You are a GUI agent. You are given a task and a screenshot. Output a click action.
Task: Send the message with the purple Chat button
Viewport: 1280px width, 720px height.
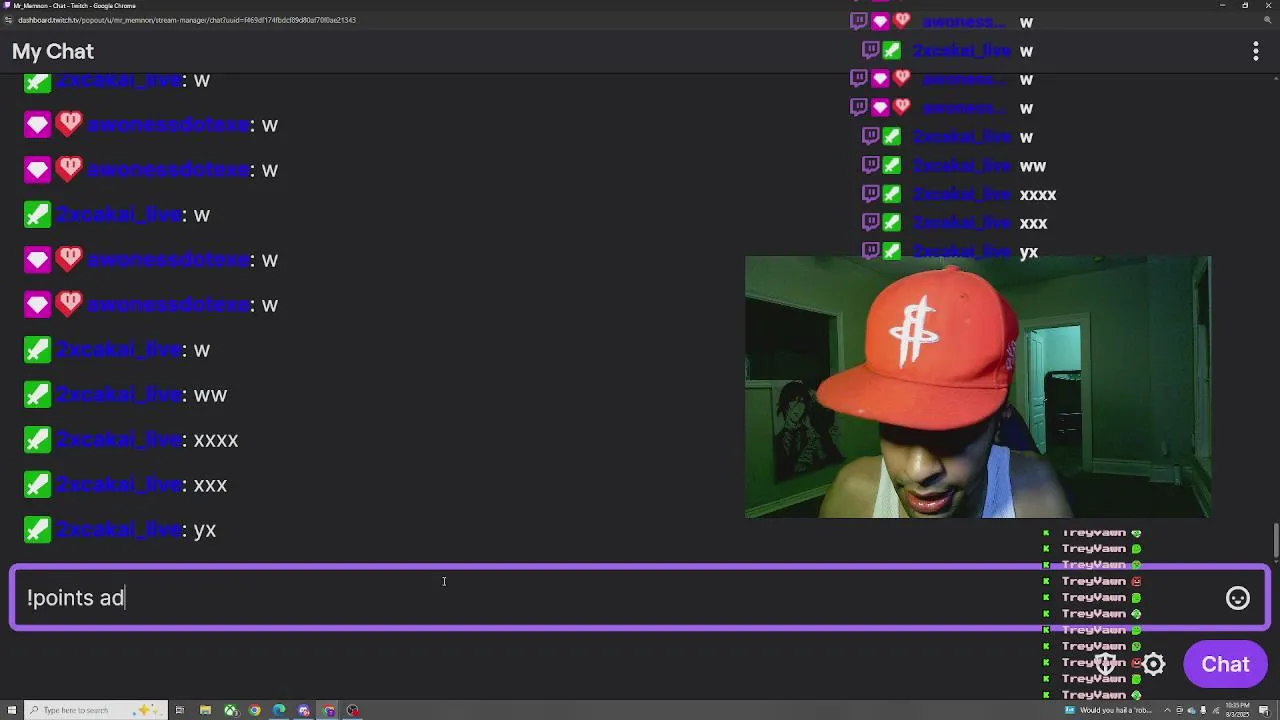(1225, 664)
